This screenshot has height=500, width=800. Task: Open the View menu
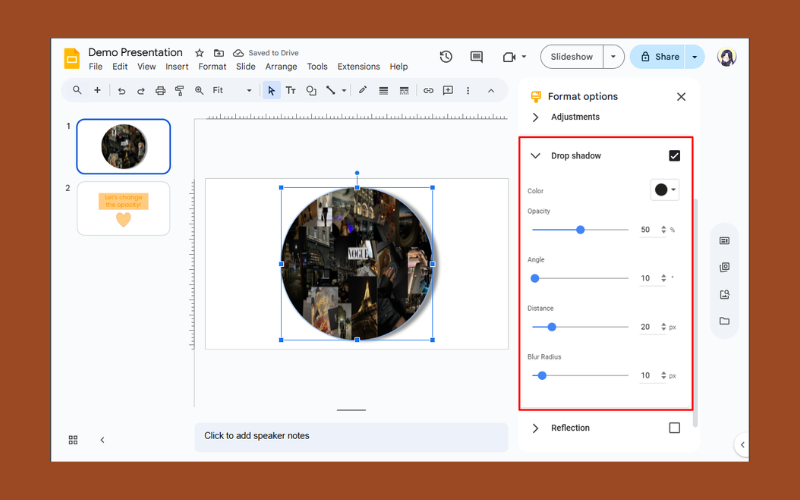click(146, 67)
